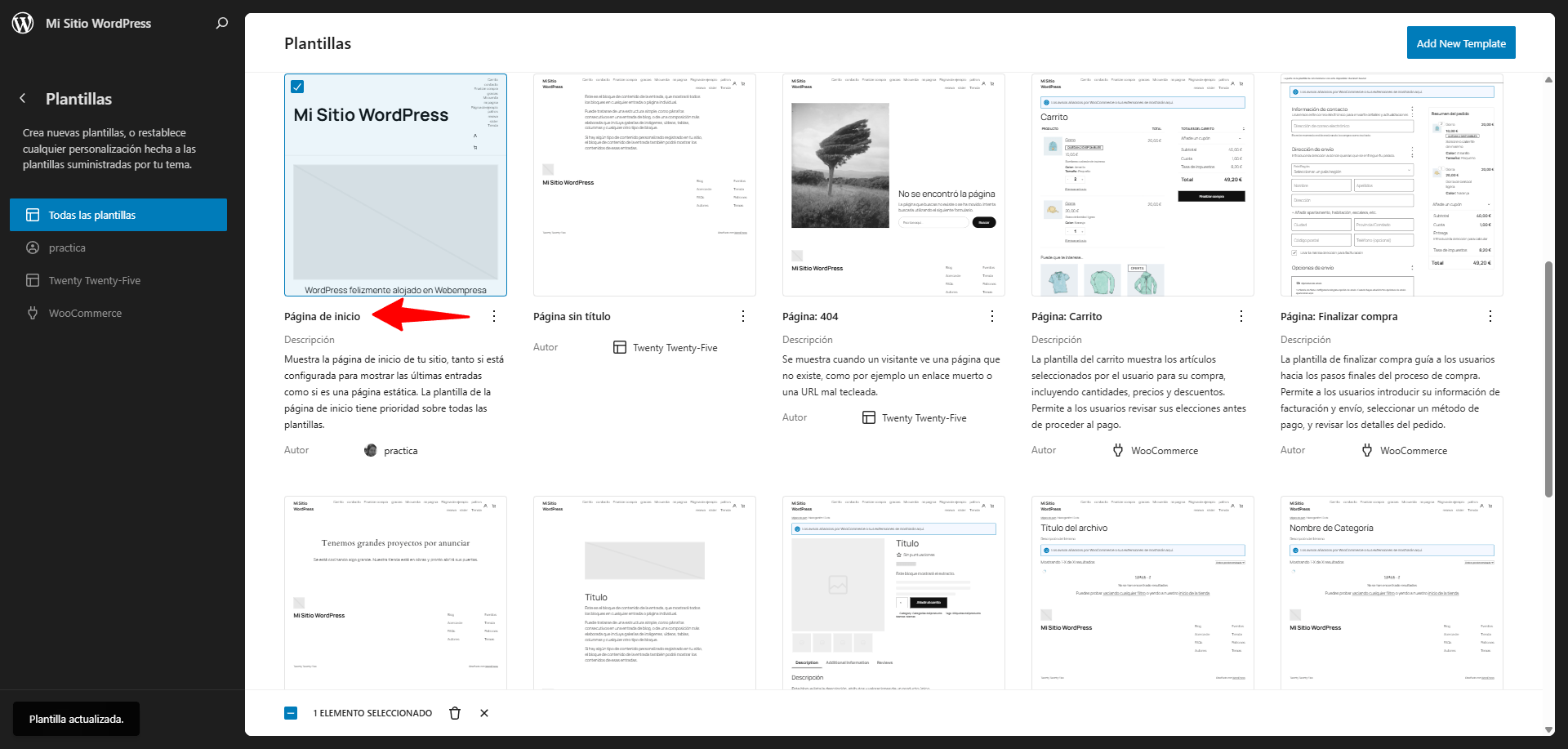The image size is (1568, 749).
Task: Go back using the Plantillas chevron
Action: pyautogui.click(x=23, y=99)
